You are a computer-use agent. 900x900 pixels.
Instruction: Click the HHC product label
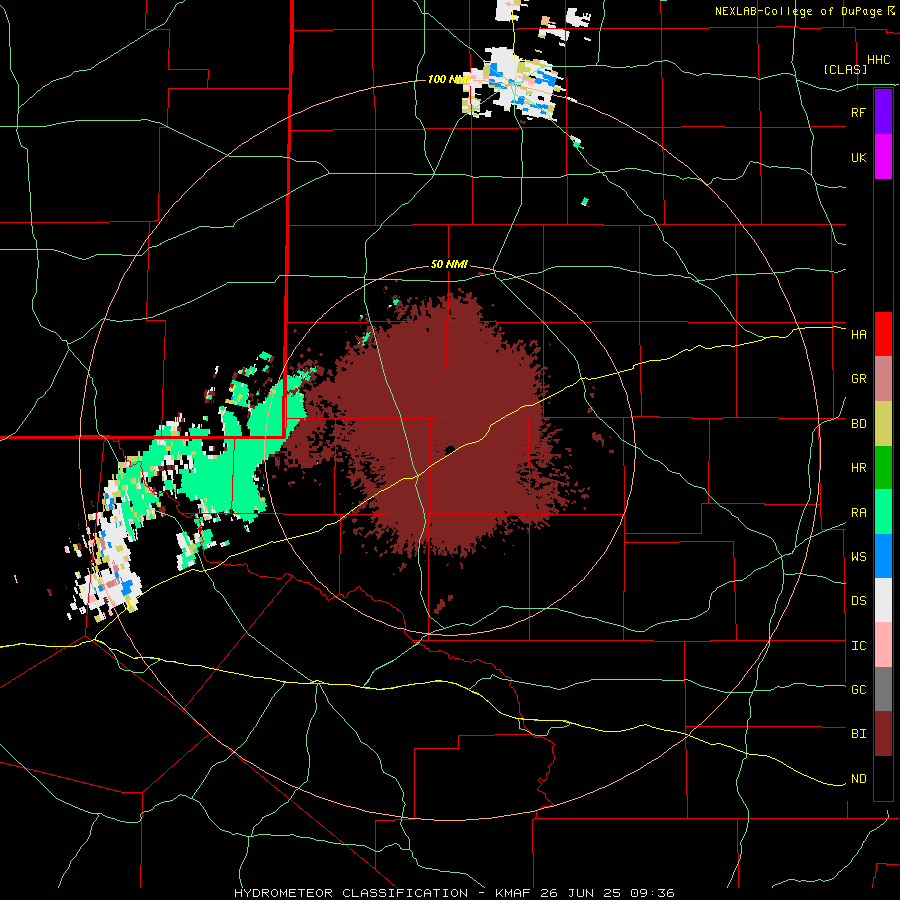click(x=878, y=60)
